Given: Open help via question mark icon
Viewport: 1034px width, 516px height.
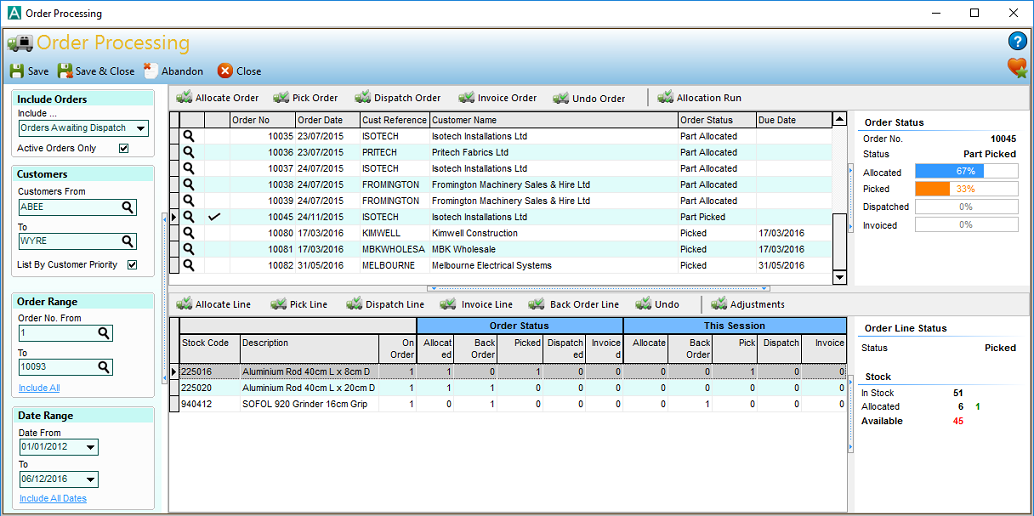Looking at the screenshot, I should [x=1018, y=42].
